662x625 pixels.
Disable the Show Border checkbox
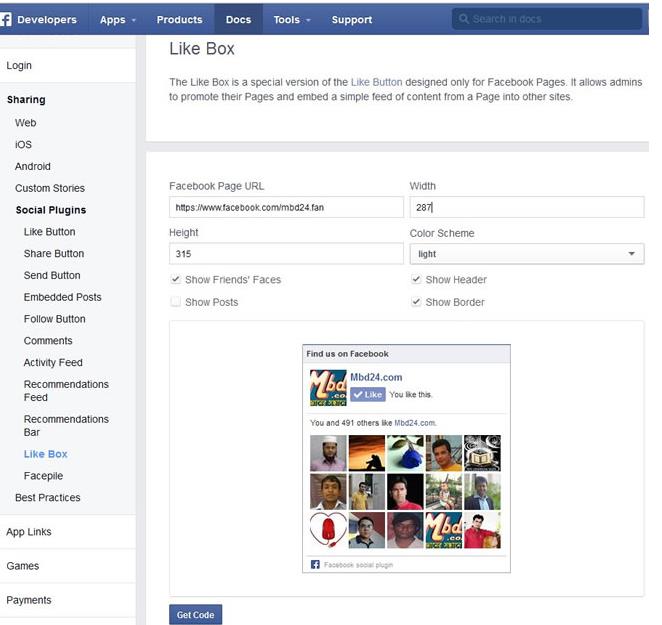(x=416, y=302)
